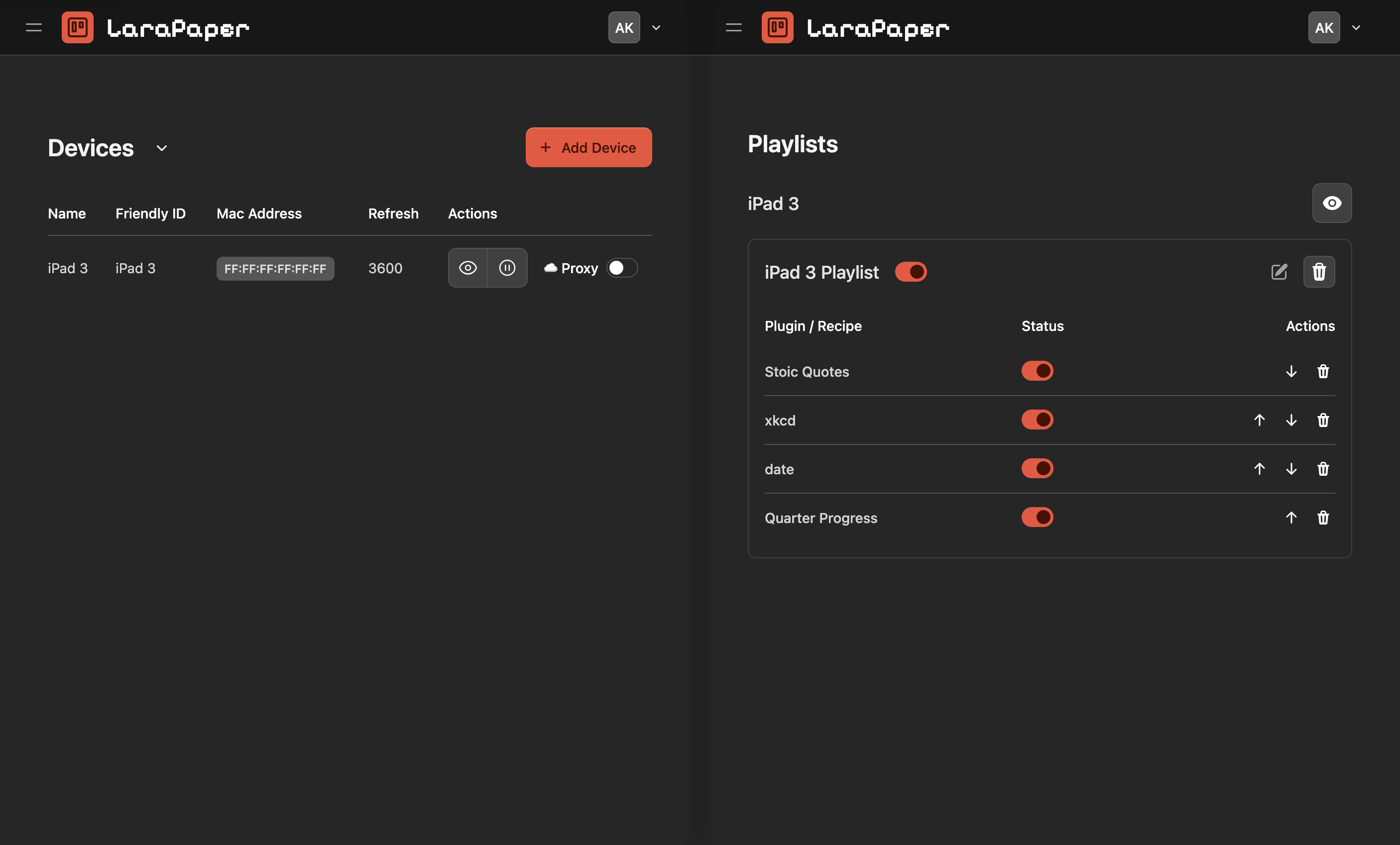Turn off the iPad 3 Playlist toggle
This screenshot has height=845, width=1400.
pyautogui.click(x=912, y=272)
